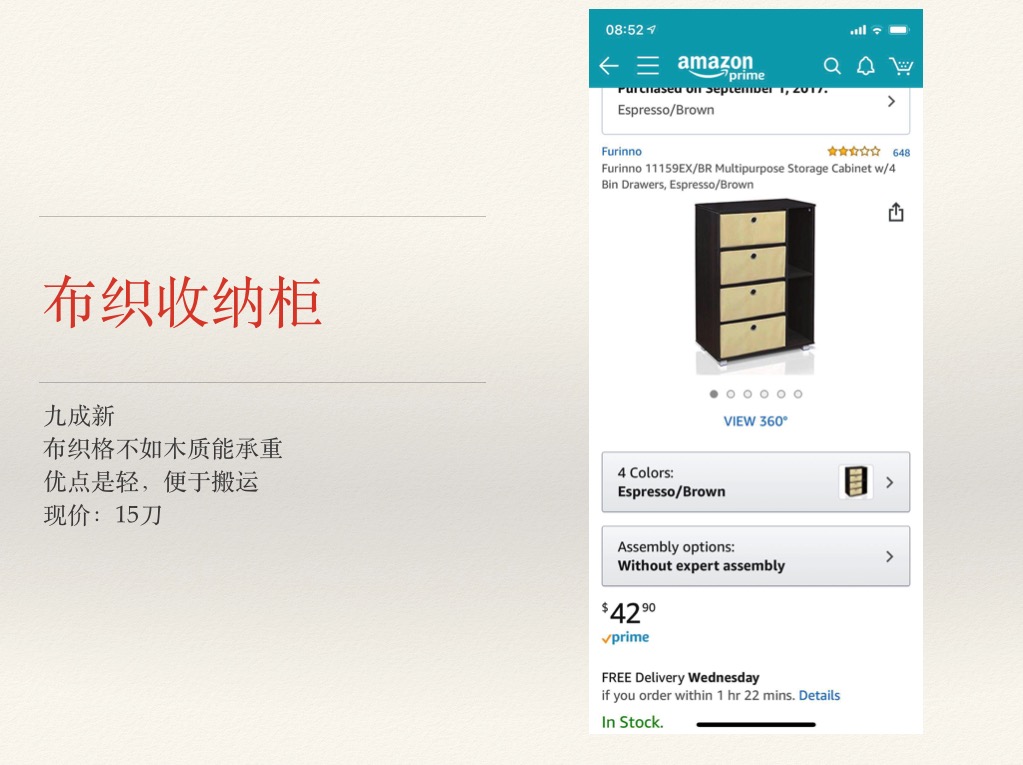This screenshot has width=1023, height=765.
Task: Select the second image carousel dot
Action: point(731,394)
